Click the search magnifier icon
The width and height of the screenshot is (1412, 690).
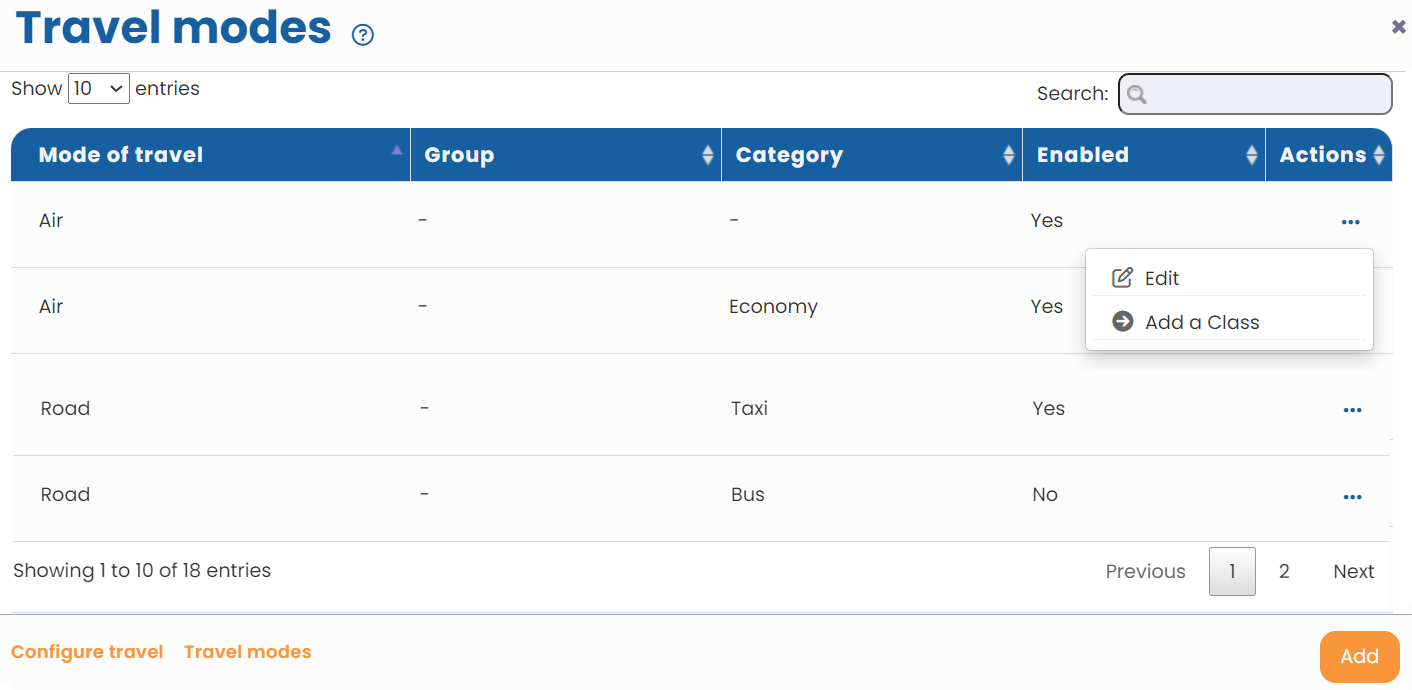1136,95
